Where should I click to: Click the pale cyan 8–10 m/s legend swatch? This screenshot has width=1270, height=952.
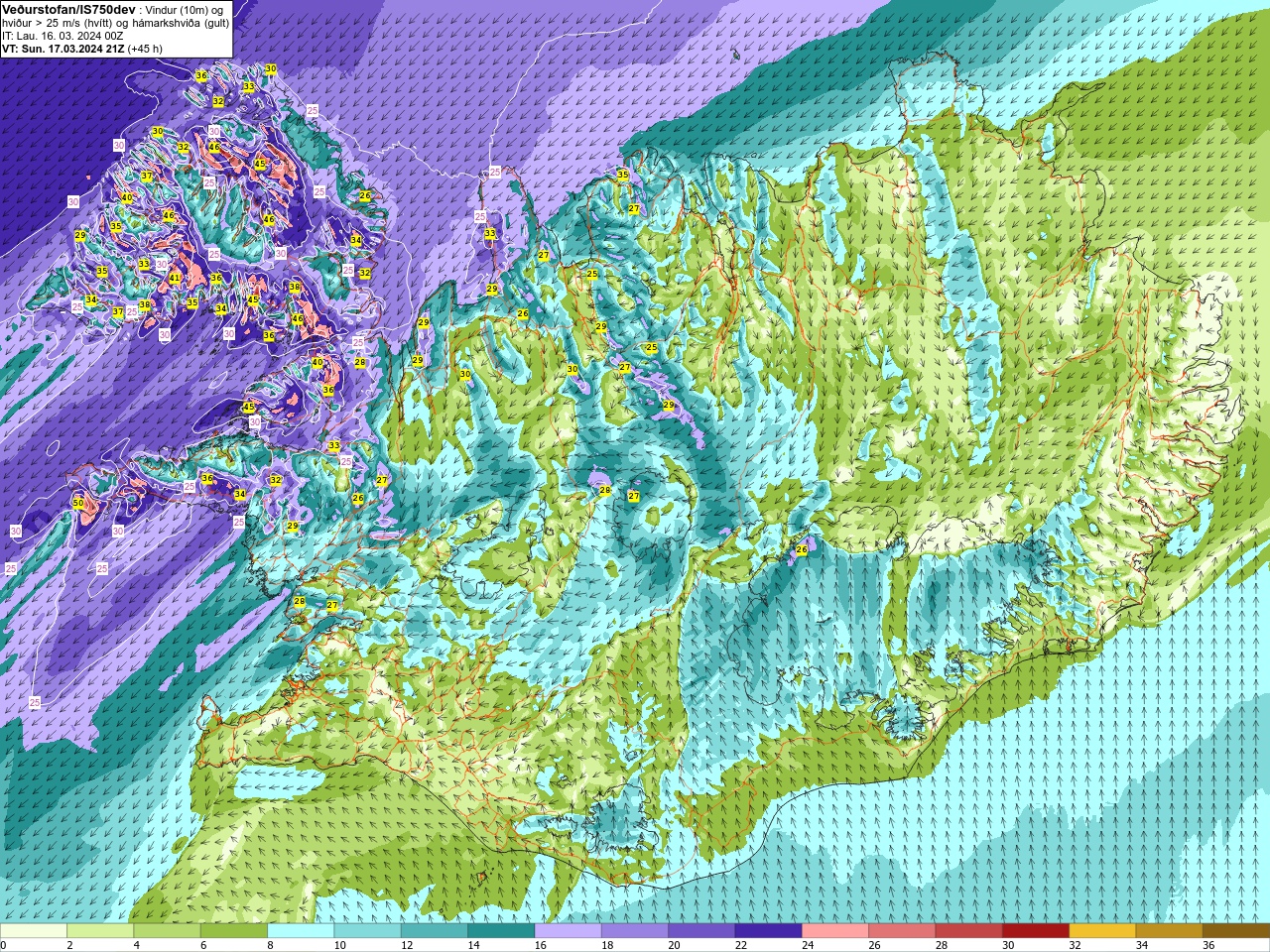point(301,931)
